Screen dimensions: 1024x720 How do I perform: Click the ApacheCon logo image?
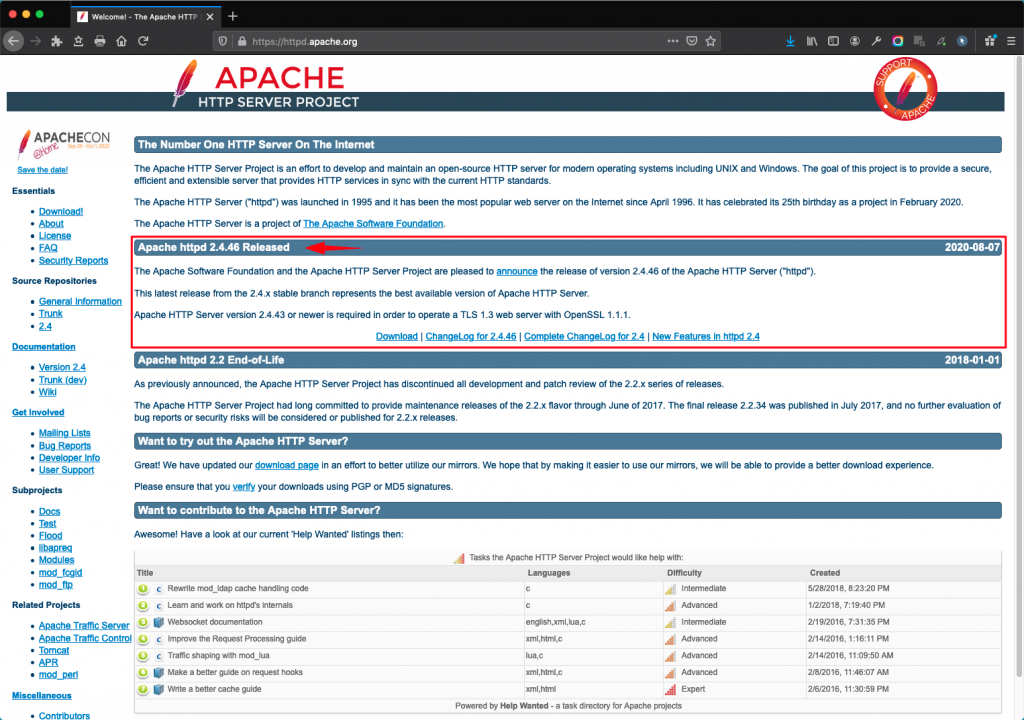click(x=63, y=143)
